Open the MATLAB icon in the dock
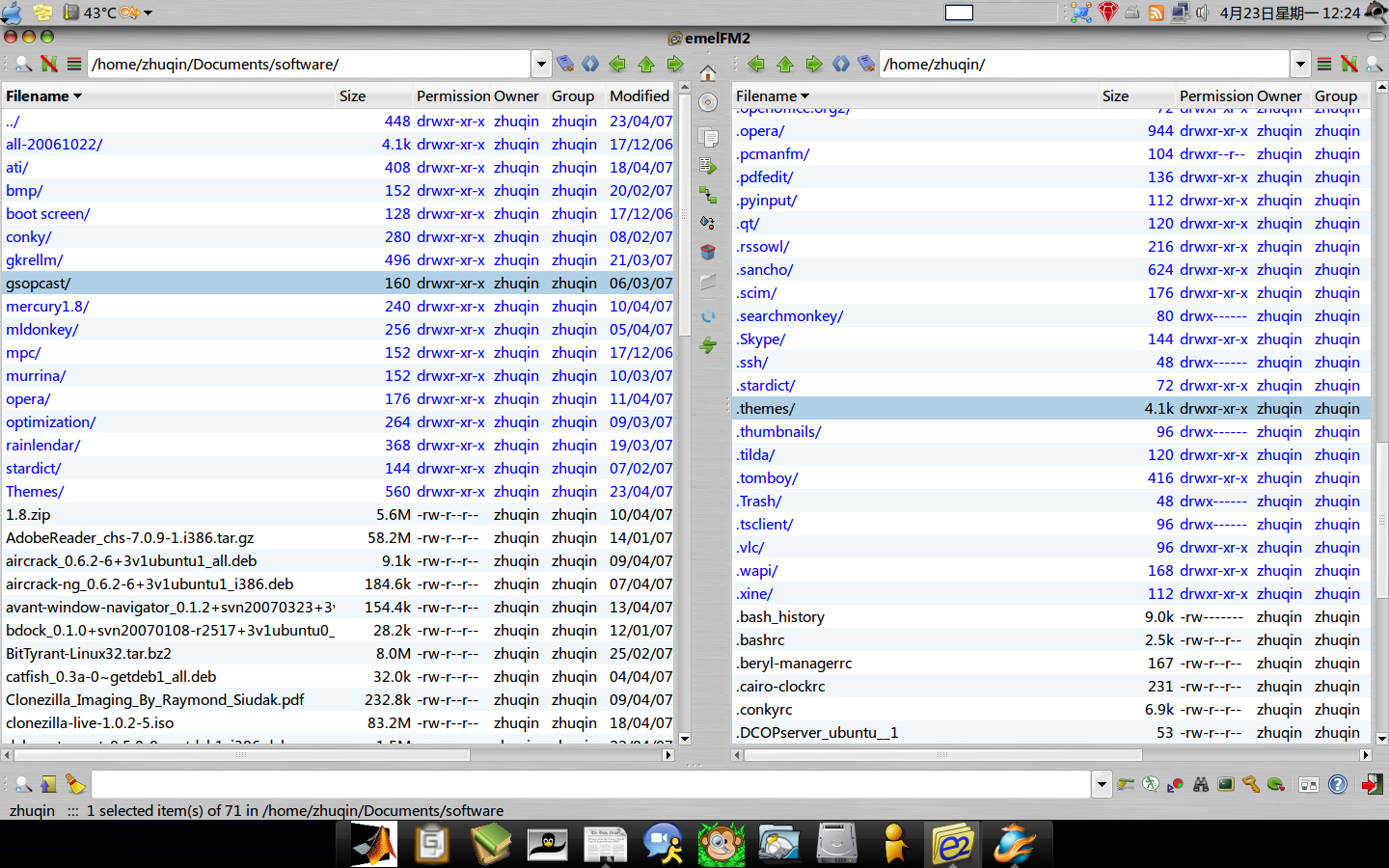 point(373,844)
